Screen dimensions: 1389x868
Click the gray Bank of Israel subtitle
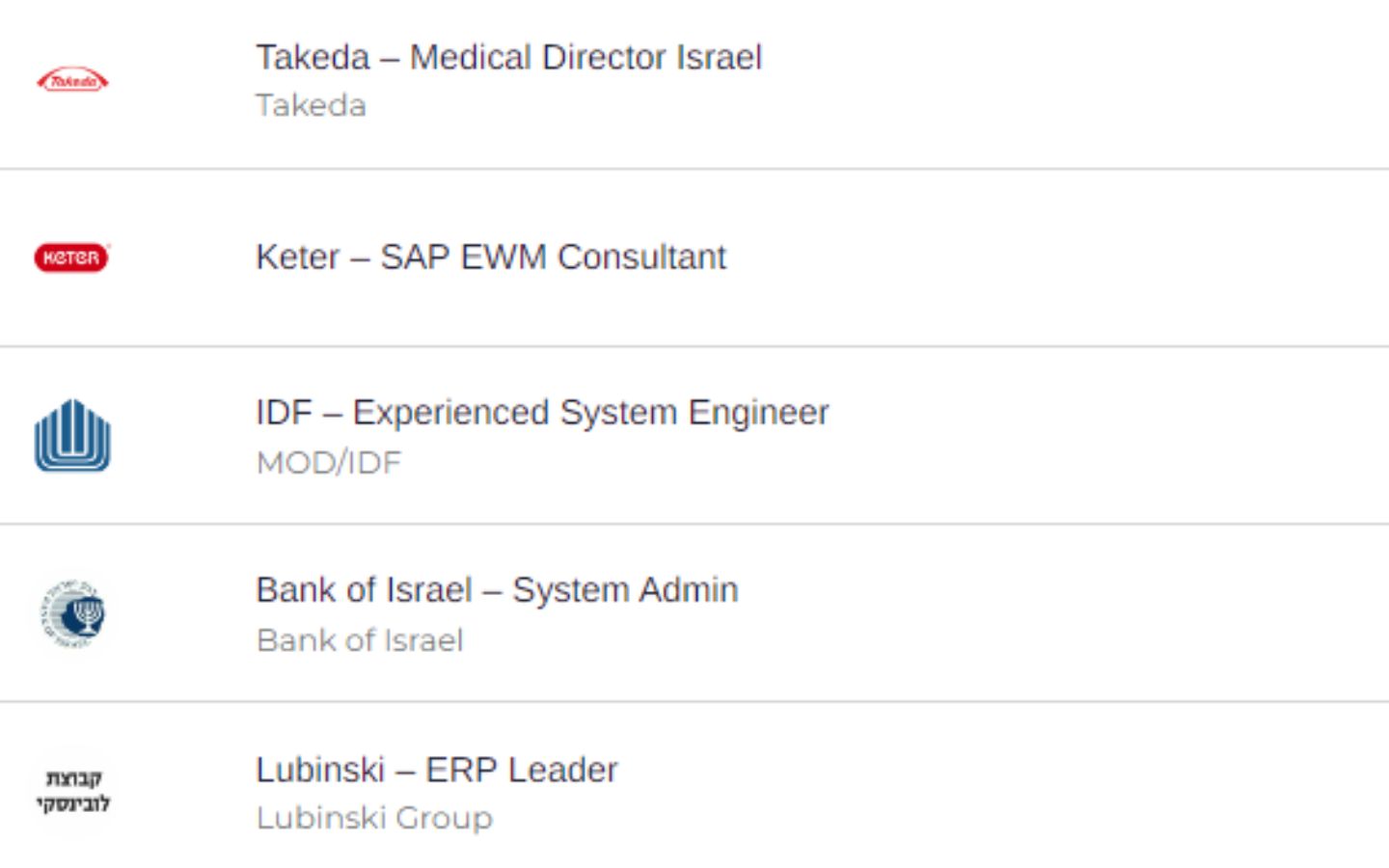coord(359,640)
